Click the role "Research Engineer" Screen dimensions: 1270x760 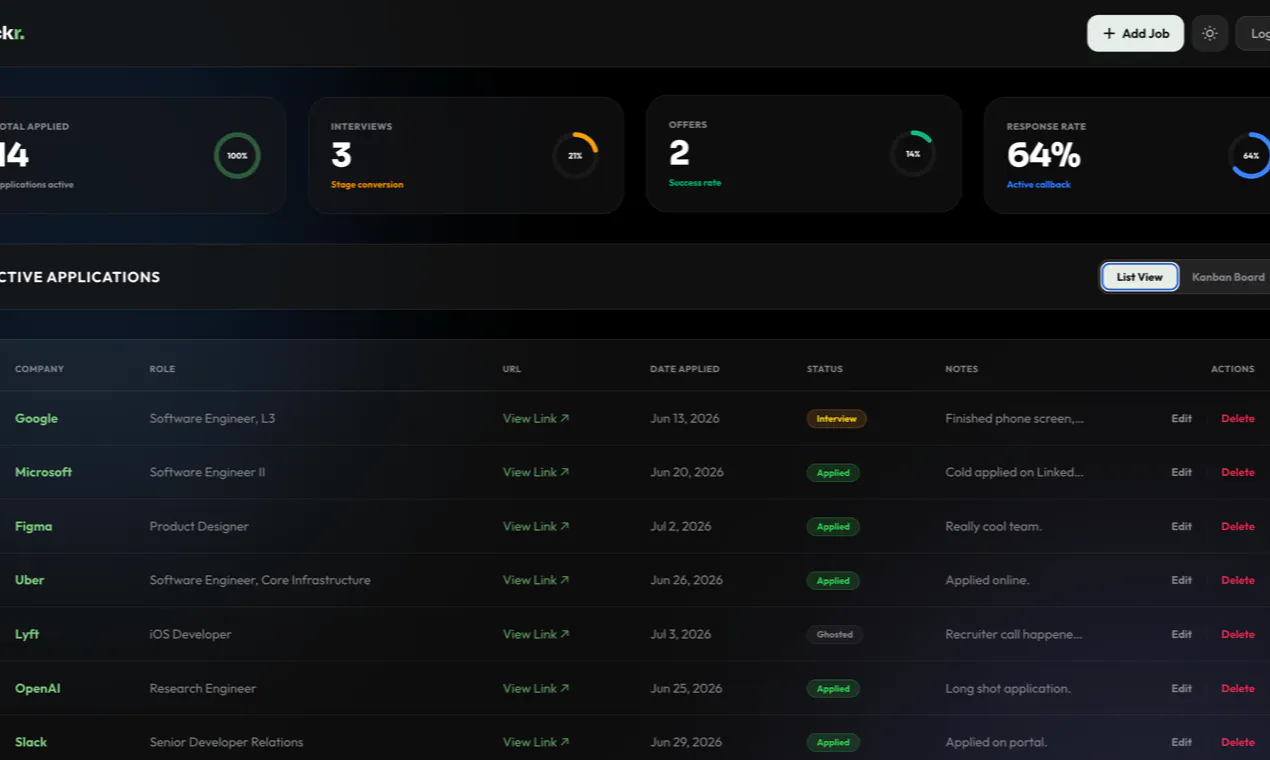[x=203, y=688]
